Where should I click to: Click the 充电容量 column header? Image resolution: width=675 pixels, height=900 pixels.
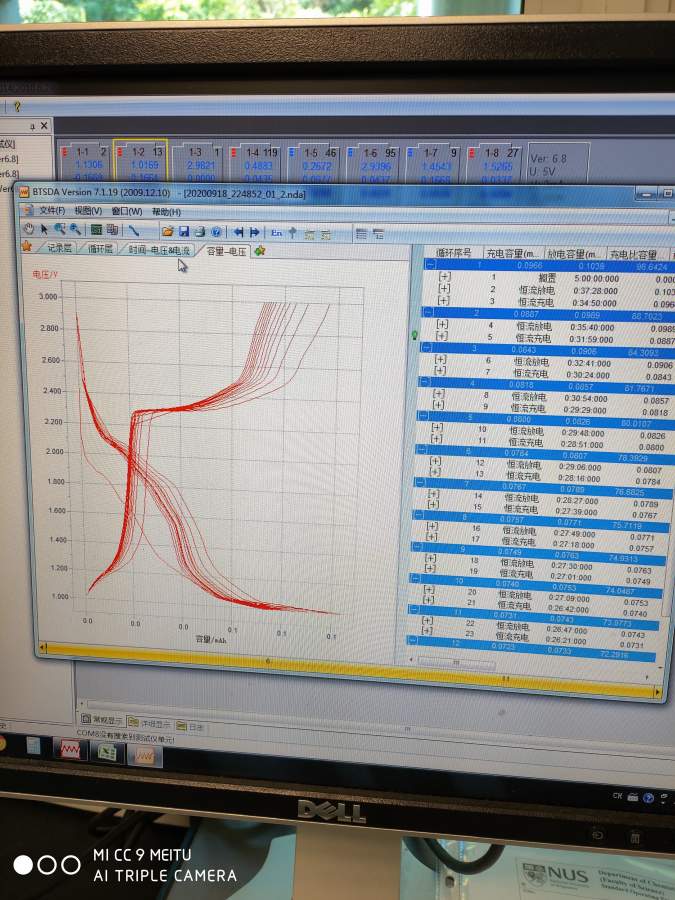pyautogui.click(x=514, y=254)
